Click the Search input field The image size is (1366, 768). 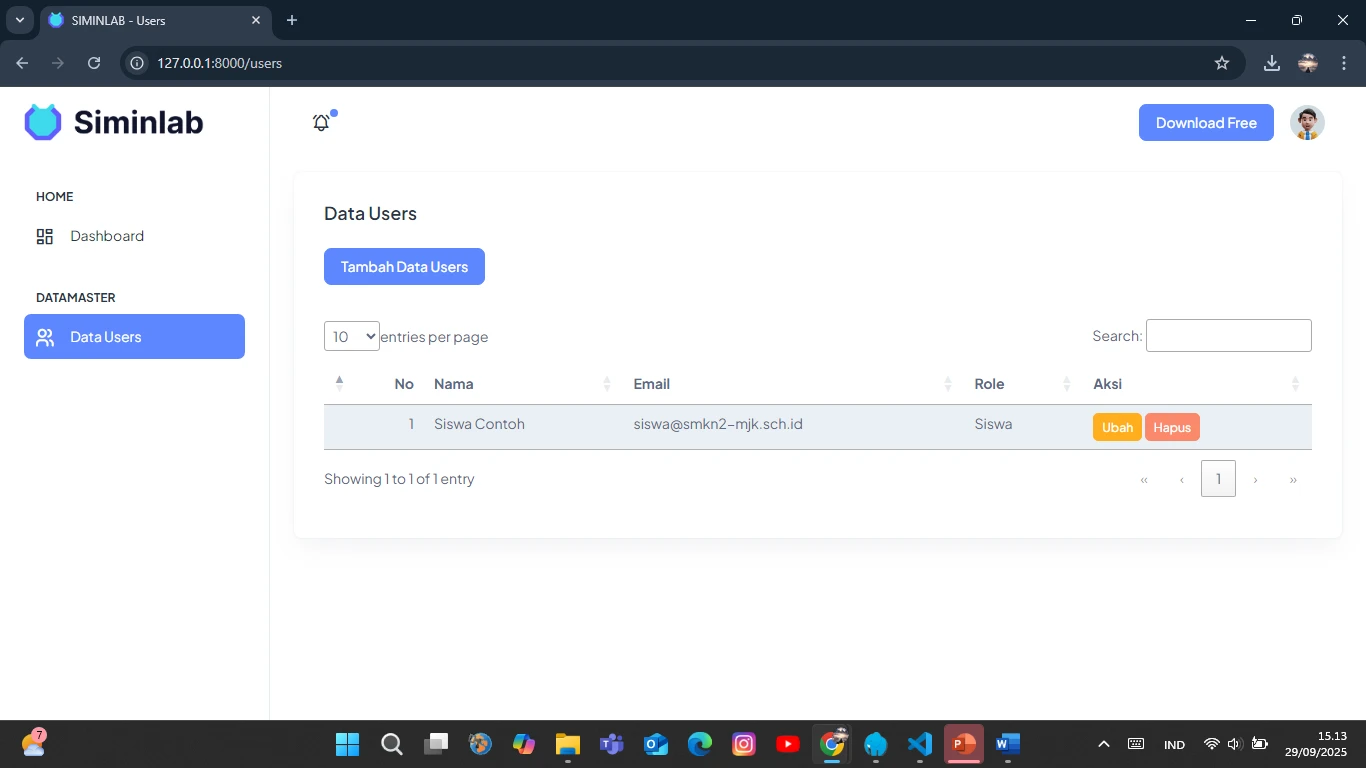click(x=1228, y=336)
